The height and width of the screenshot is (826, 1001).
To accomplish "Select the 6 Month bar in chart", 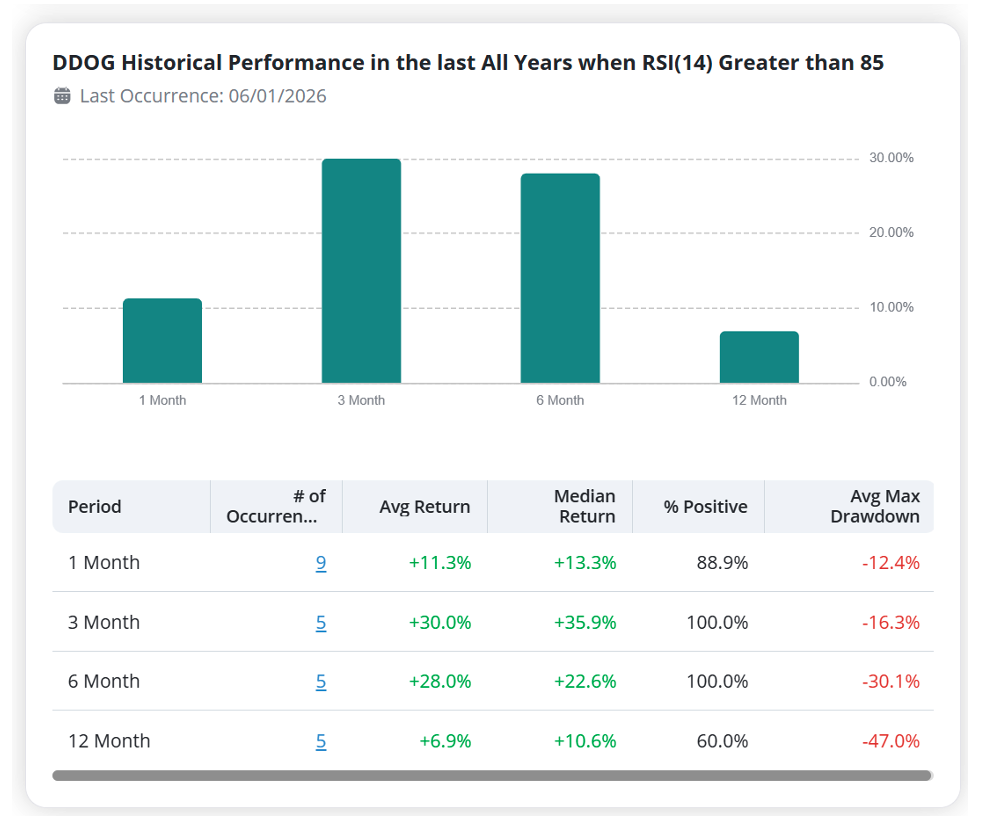I will click(560, 278).
